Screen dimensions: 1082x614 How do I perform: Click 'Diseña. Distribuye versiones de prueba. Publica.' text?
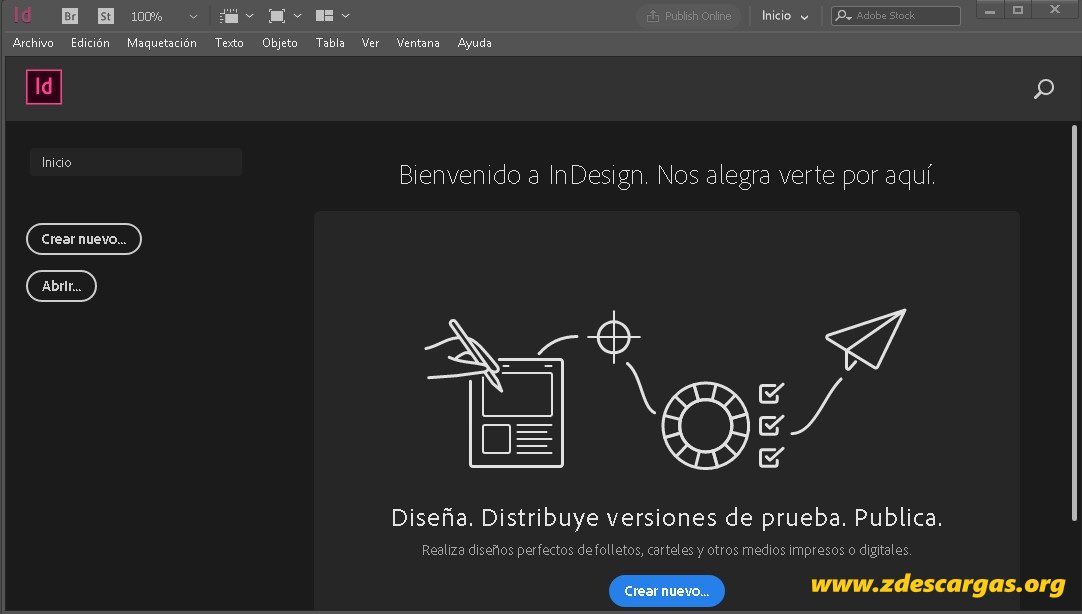(667, 517)
